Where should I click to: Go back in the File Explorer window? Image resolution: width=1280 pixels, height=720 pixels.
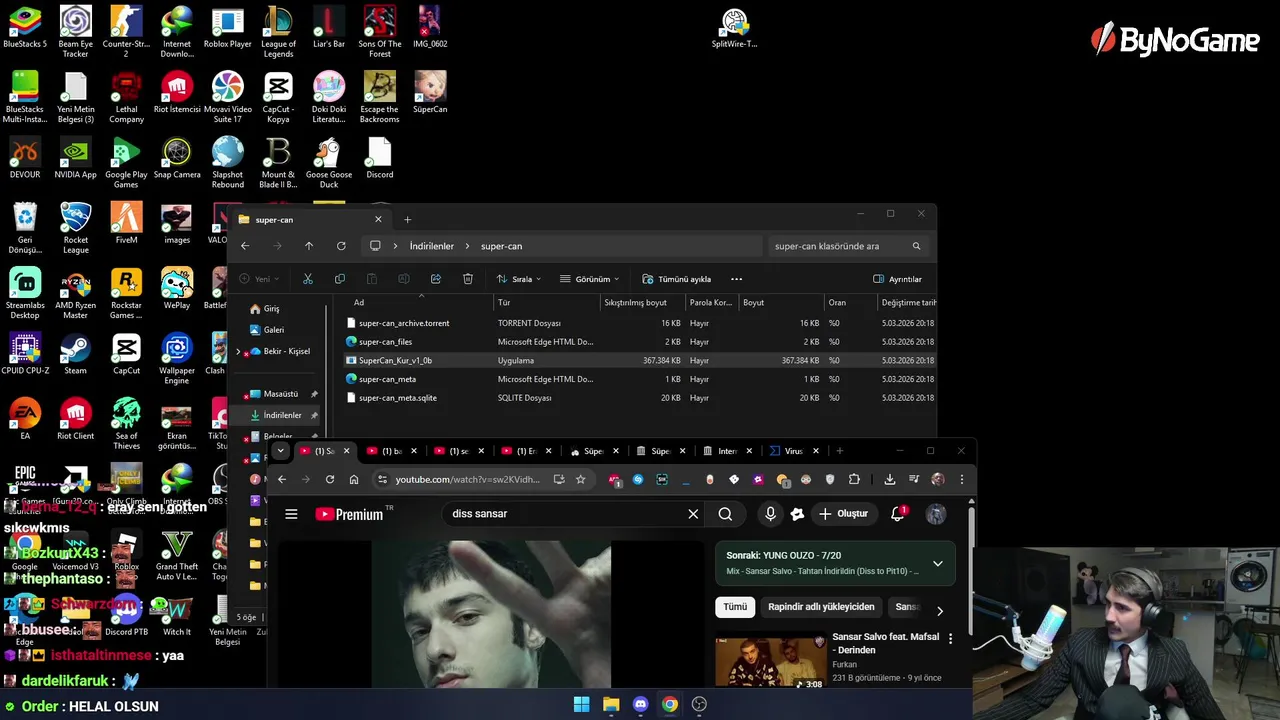(245, 246)
